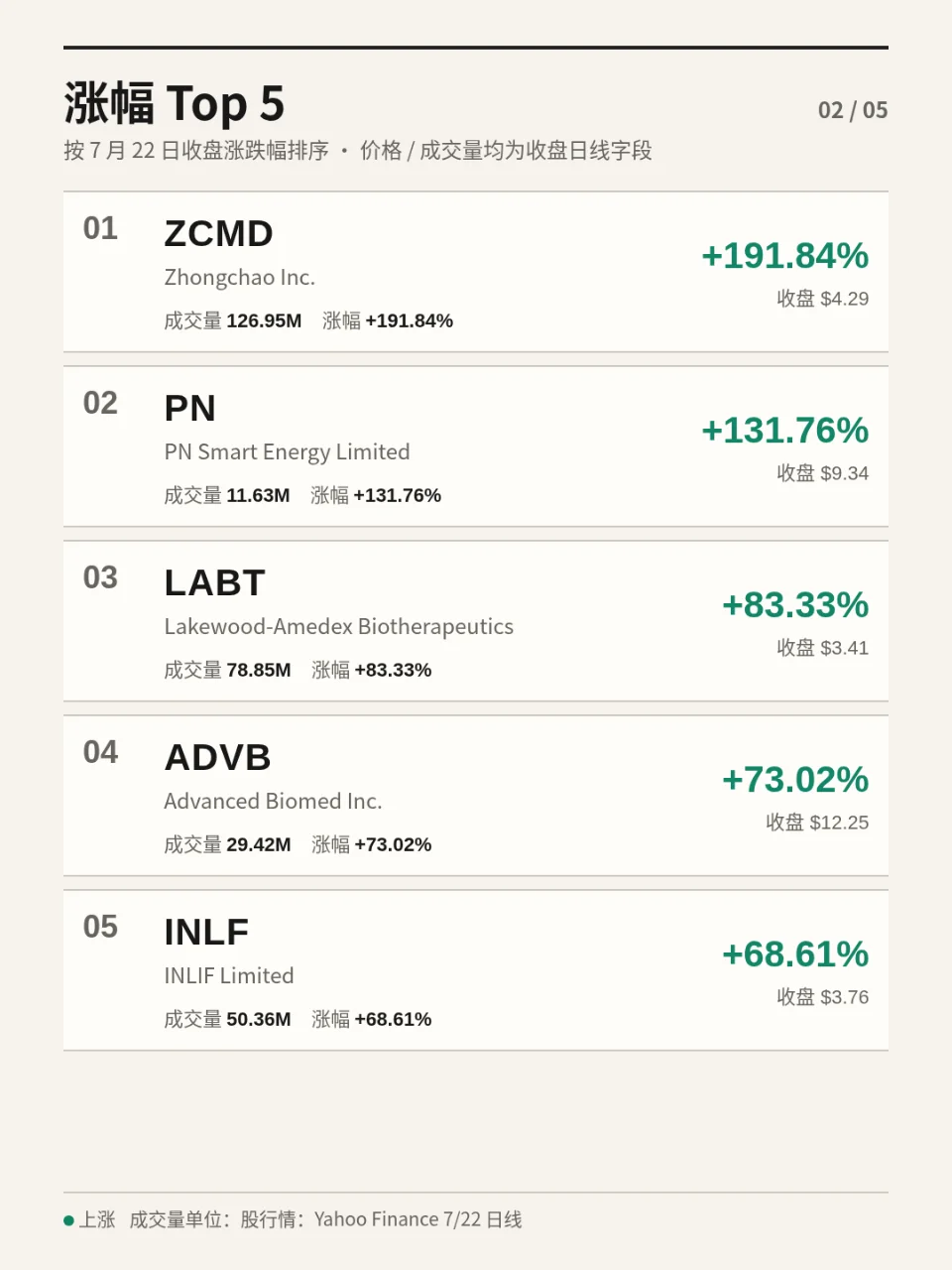Screen dimensions: 952x1270
Task: Select the +83.33% gain figure
Action: click(x=795, y=605)
